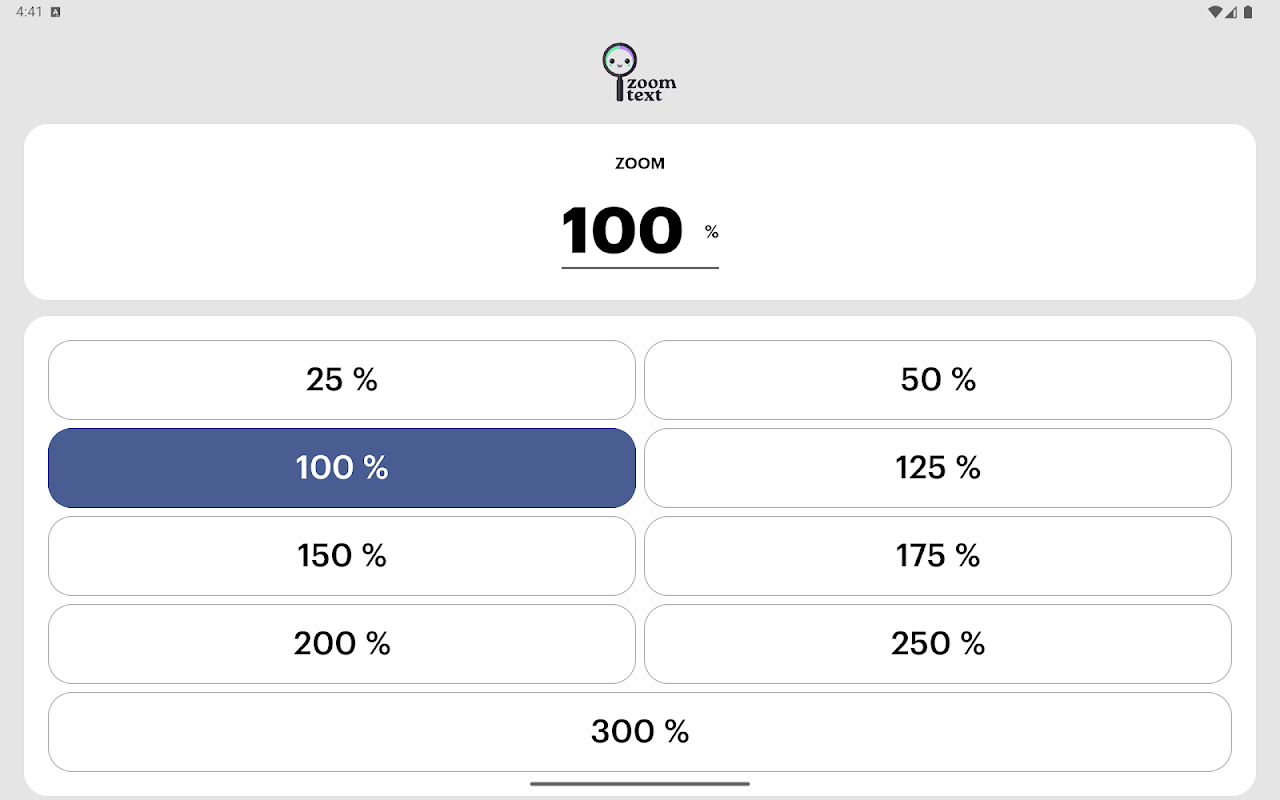
Task: Pick the 300 % zoom level
Action: [640, 732]
